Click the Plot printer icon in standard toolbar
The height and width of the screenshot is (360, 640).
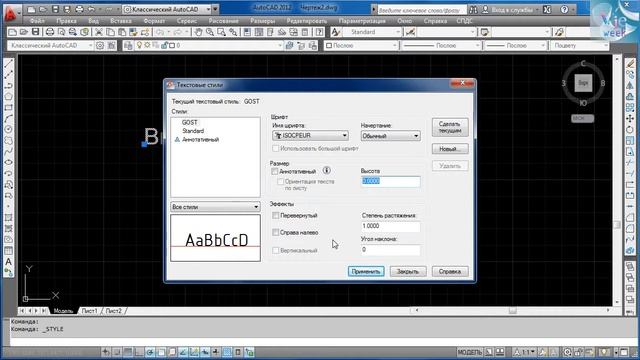(x=50, y=32)
